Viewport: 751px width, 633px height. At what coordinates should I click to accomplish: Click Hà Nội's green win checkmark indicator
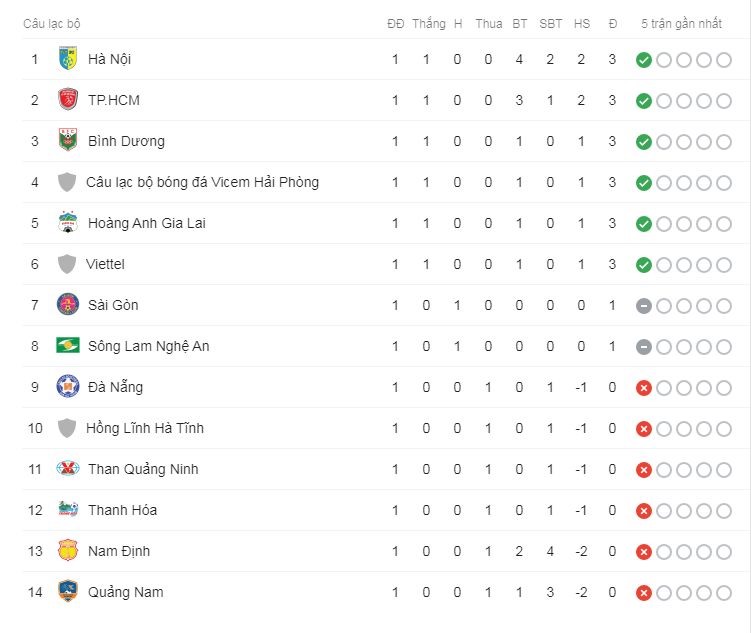pos(643,60)
